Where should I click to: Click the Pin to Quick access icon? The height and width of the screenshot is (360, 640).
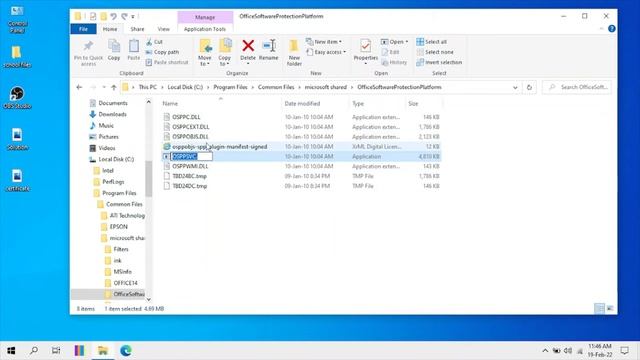pyautogui.click(x=88, y=53)
